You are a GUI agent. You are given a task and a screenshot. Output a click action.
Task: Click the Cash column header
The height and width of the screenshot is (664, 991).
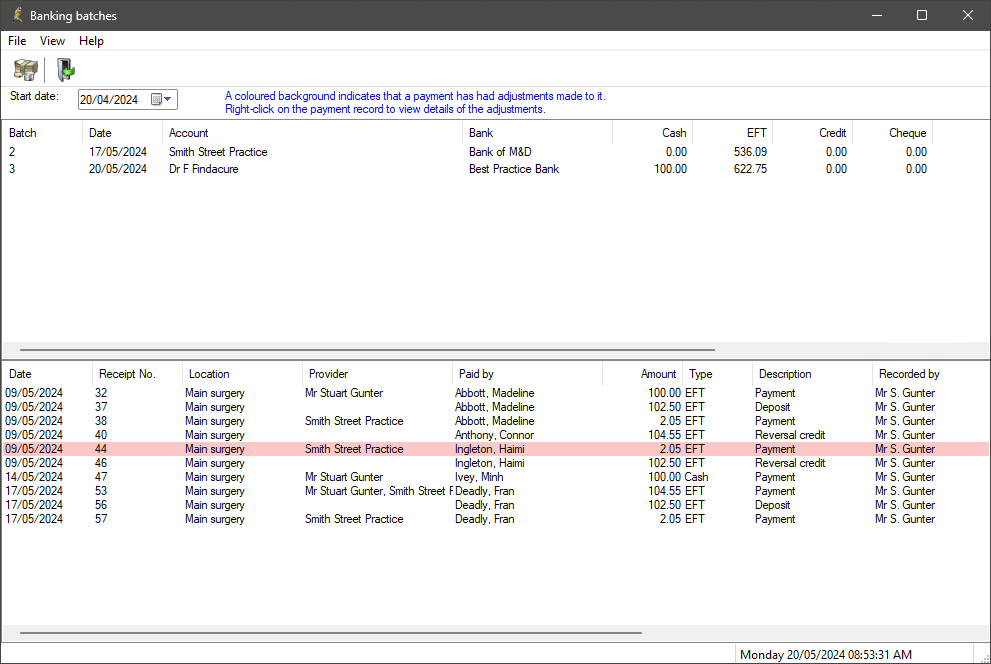coord(652,133)
